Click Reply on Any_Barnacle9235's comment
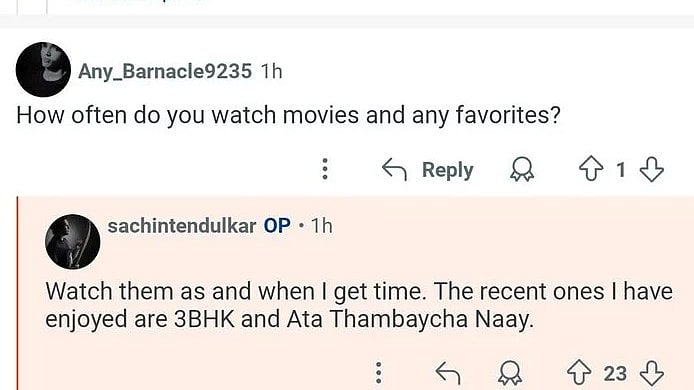Viewport: 694px width, 390px height. pyautogui.click(x=447, y=170)
